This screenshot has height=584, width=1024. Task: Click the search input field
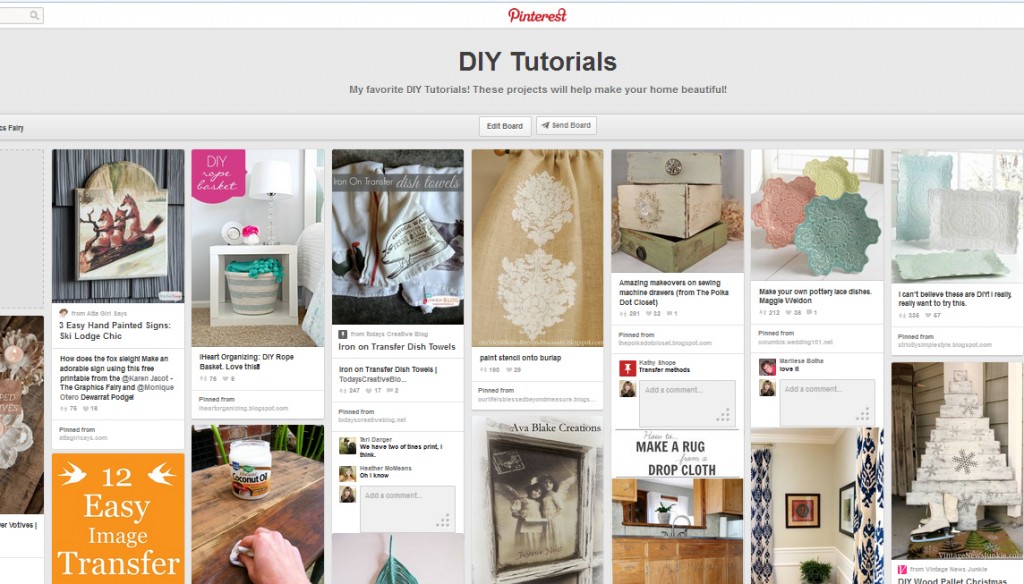pyautogui.click(x=22, y=15)
